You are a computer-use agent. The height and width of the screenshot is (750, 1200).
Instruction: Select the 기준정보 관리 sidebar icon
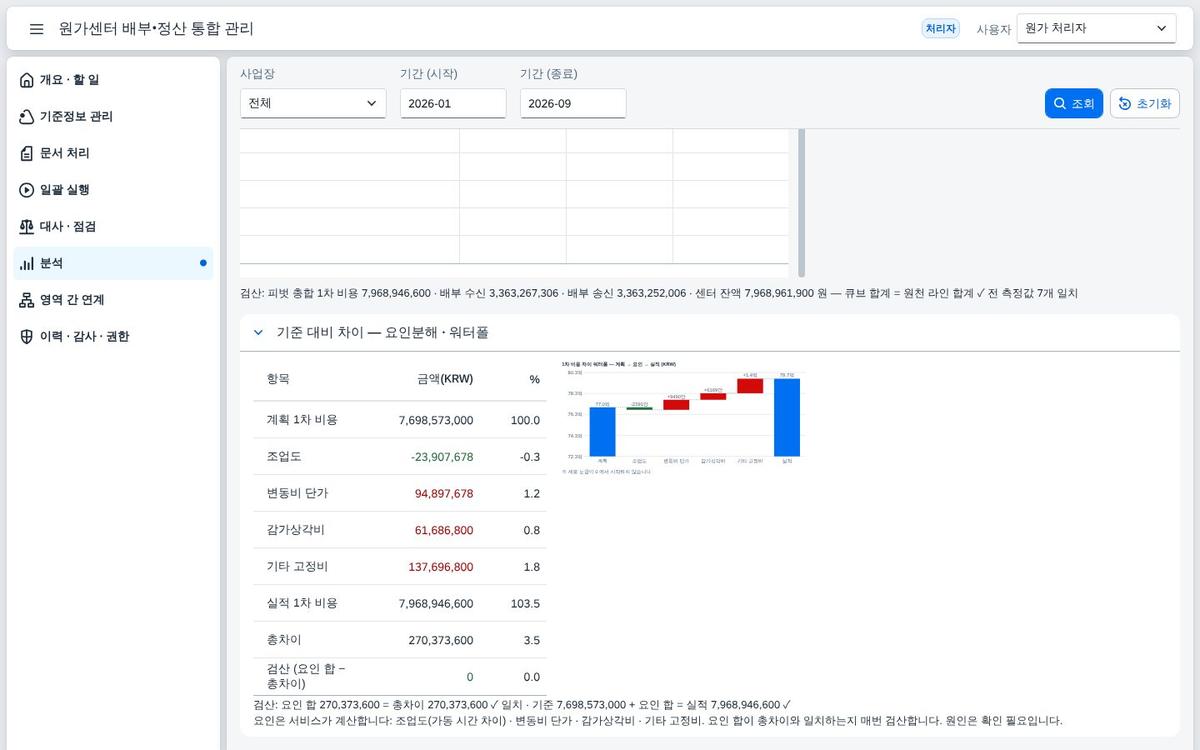27,117
